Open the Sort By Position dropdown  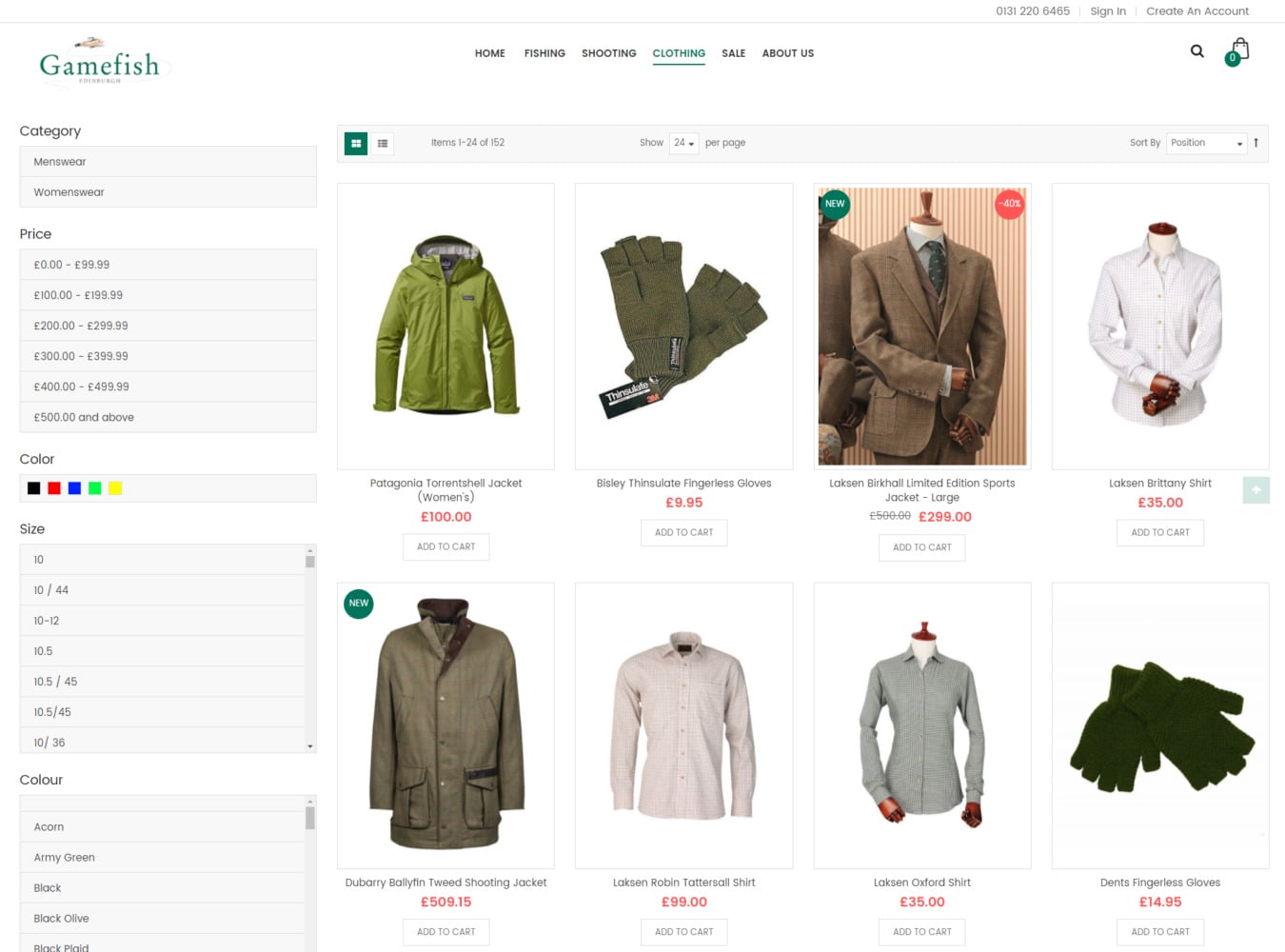1206,143
